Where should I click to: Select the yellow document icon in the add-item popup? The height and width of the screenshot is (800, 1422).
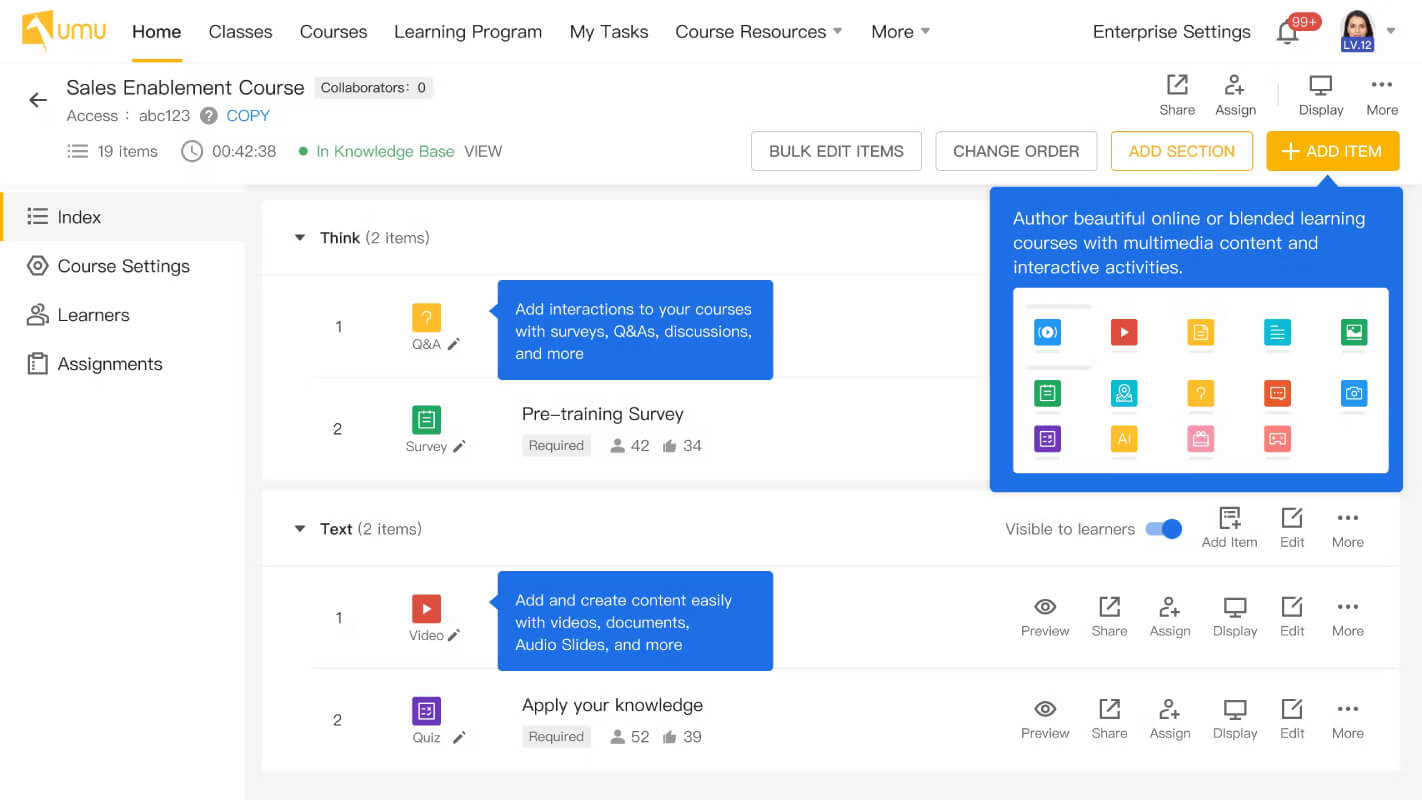[x=1201, y=332]
